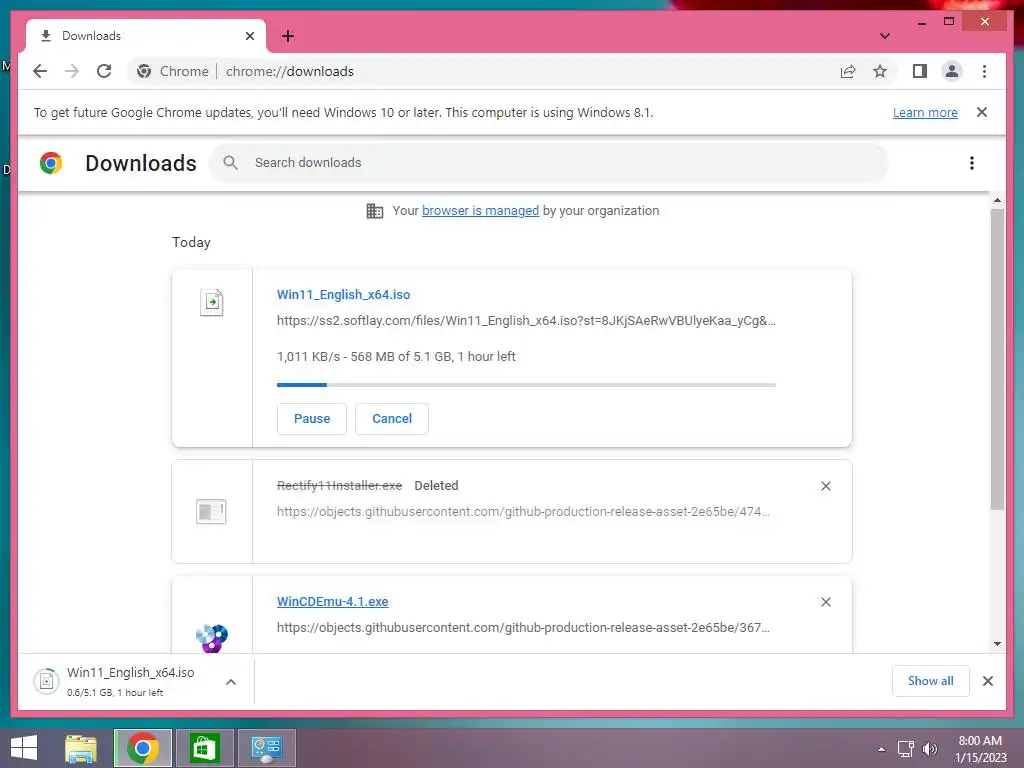1024x768 pixels.
Task: Click the Today date heading
Action: click(191, 242)
